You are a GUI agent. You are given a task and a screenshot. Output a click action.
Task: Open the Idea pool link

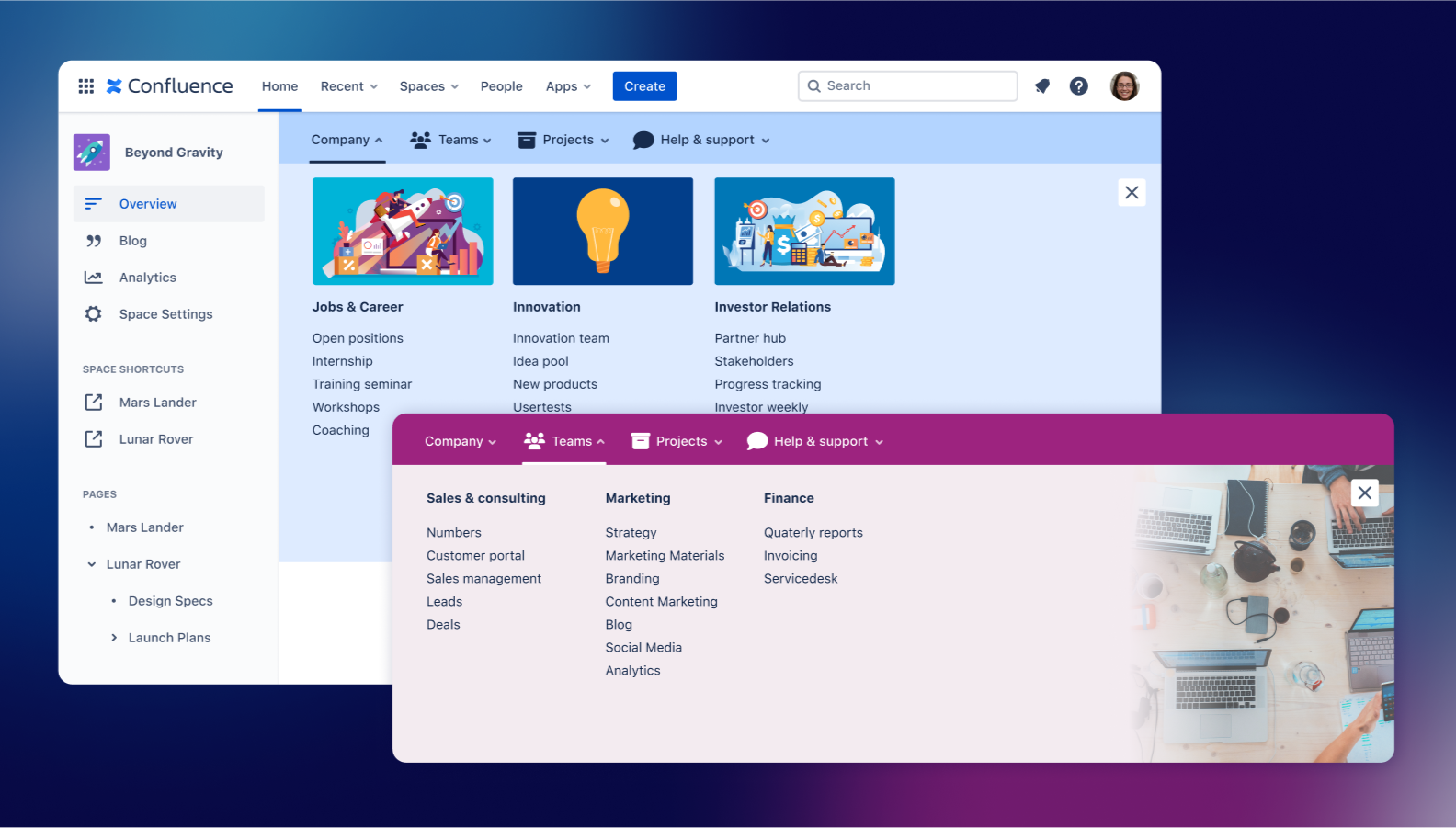tap(540, 361)
